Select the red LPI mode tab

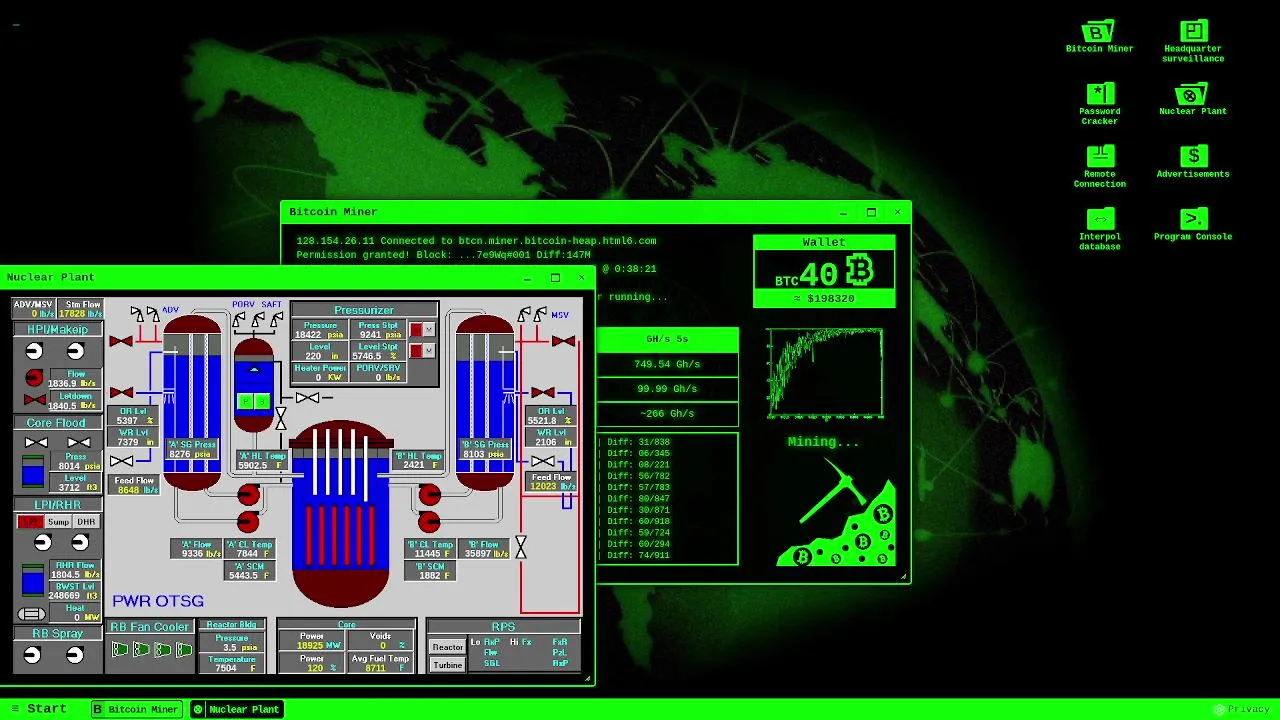pyautogui.click(x=30, y=522)
